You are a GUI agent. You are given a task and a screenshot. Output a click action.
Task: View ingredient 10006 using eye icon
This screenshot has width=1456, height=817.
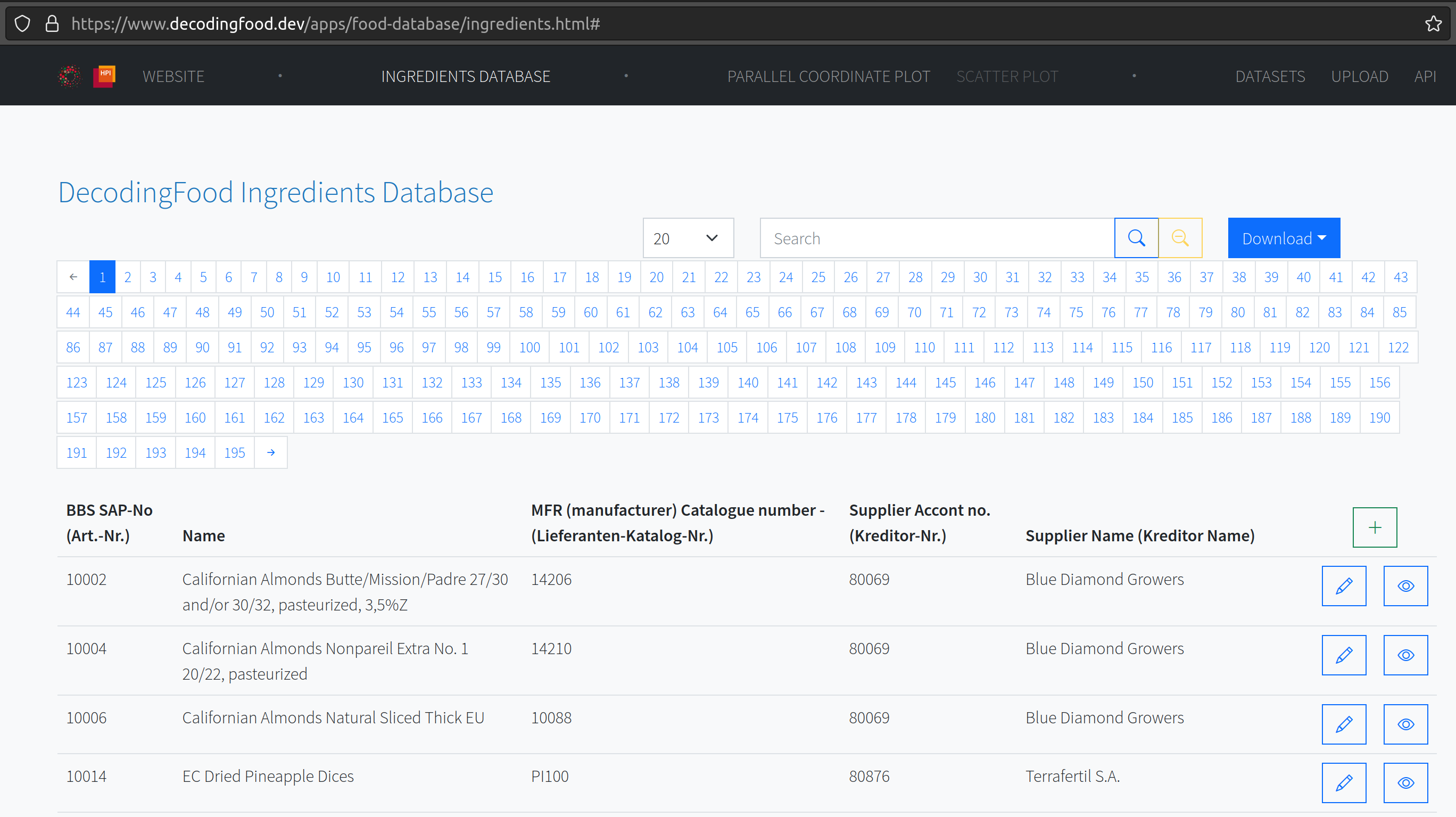click(x=1405, y=724)
